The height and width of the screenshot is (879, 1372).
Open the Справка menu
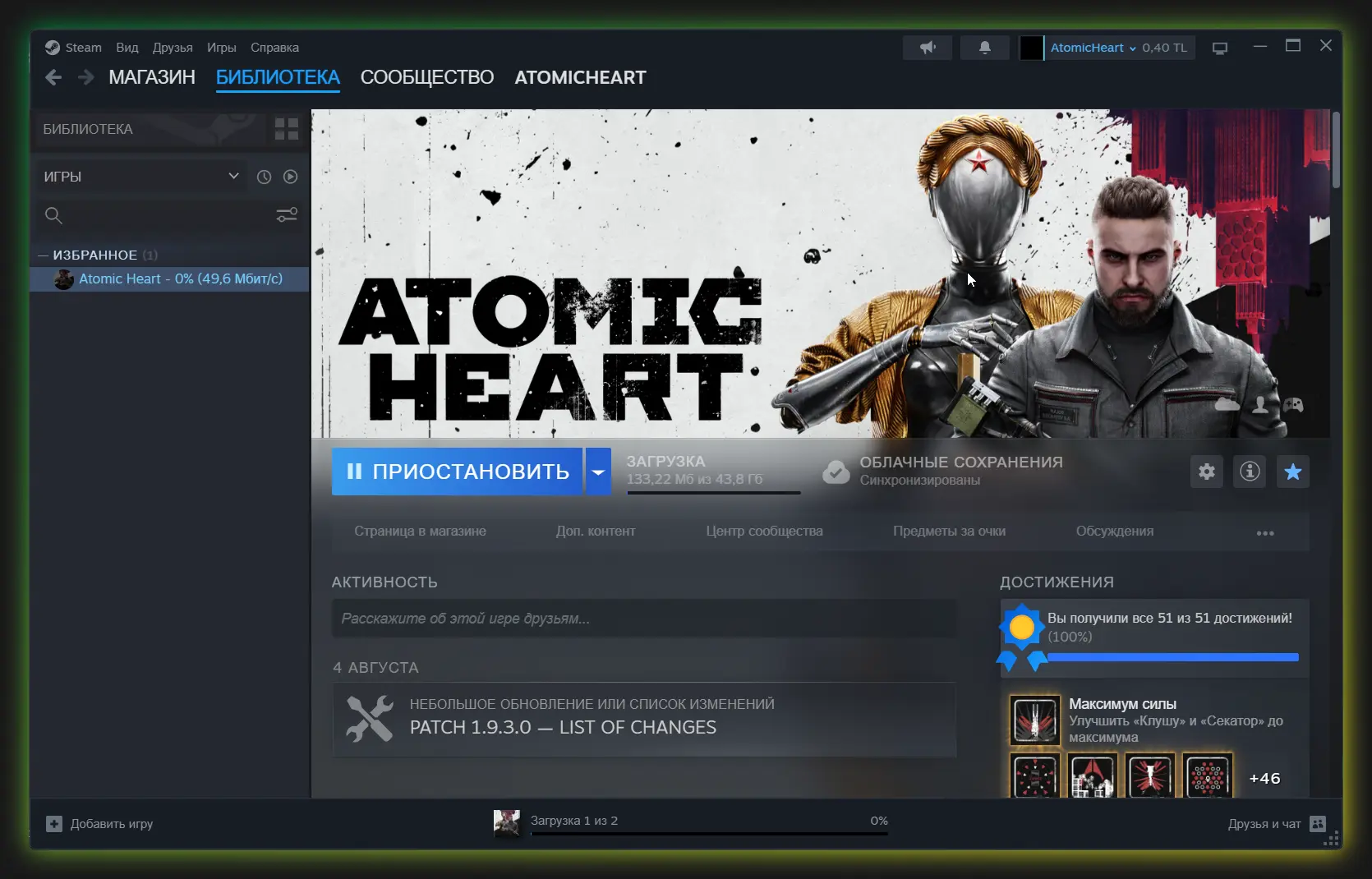(x=274, y=48)
